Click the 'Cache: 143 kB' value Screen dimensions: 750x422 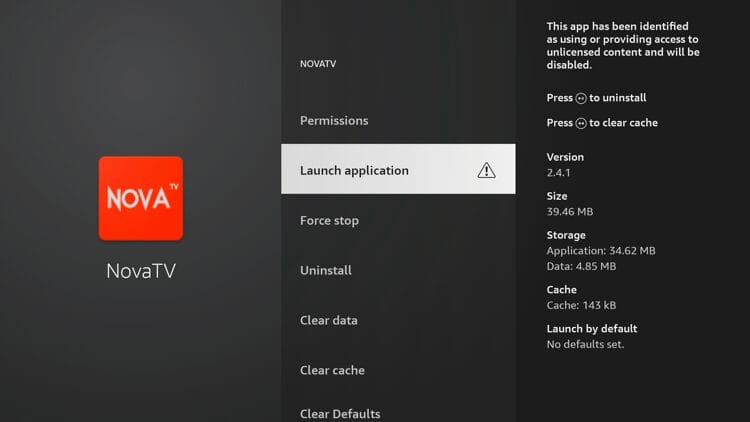581,305
